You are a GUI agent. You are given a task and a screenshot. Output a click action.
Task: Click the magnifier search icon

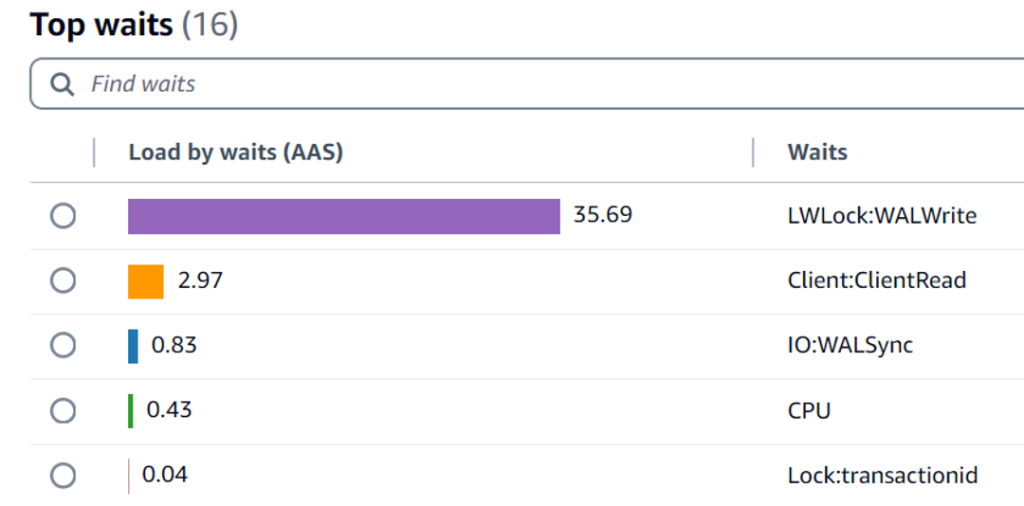[x=63, y=84]
